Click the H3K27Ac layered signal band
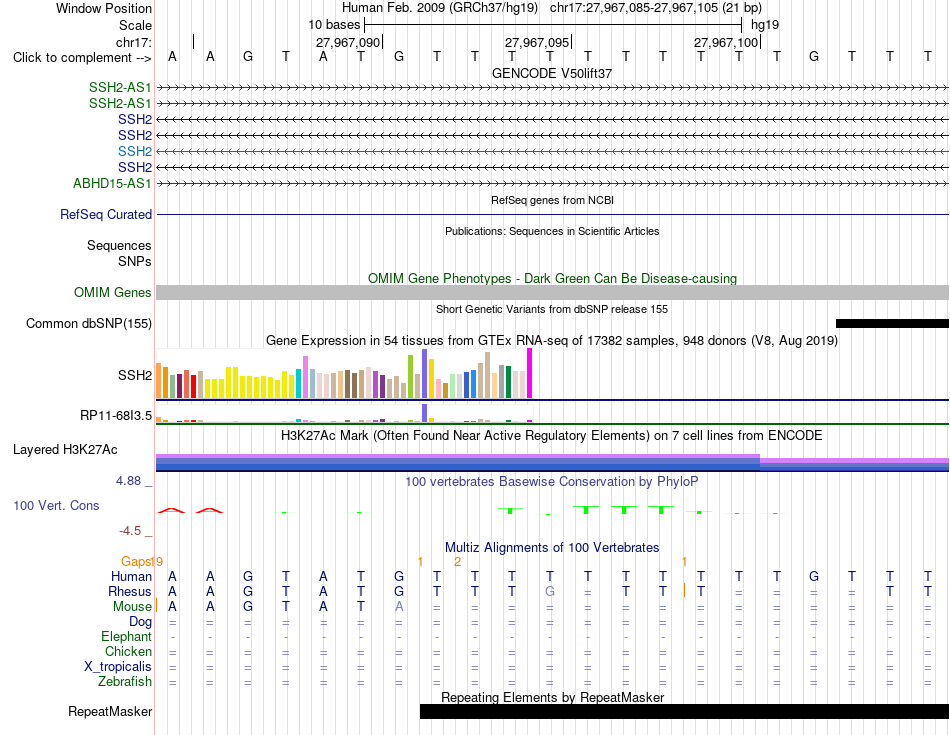Image resolution: width=950 pixels, height=735 pixels. 552,462
